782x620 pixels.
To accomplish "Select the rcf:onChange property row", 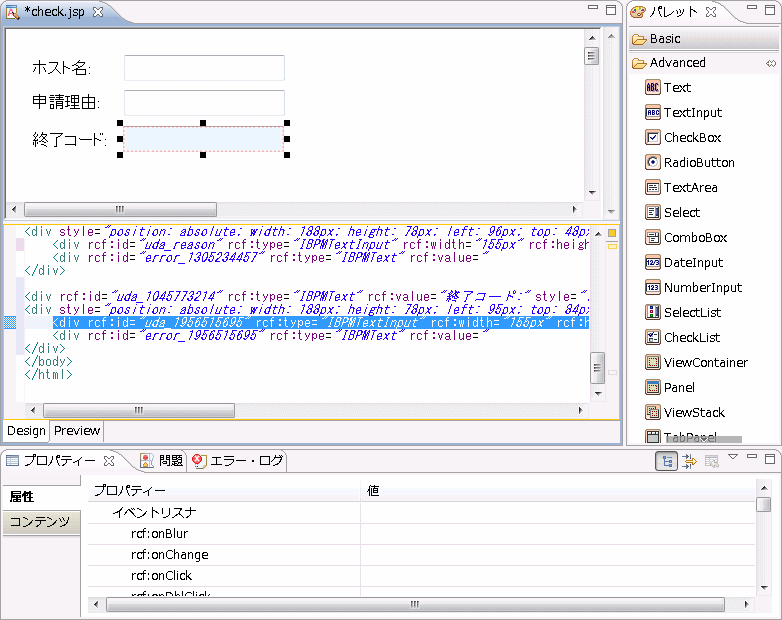I will tap(421, 555).
